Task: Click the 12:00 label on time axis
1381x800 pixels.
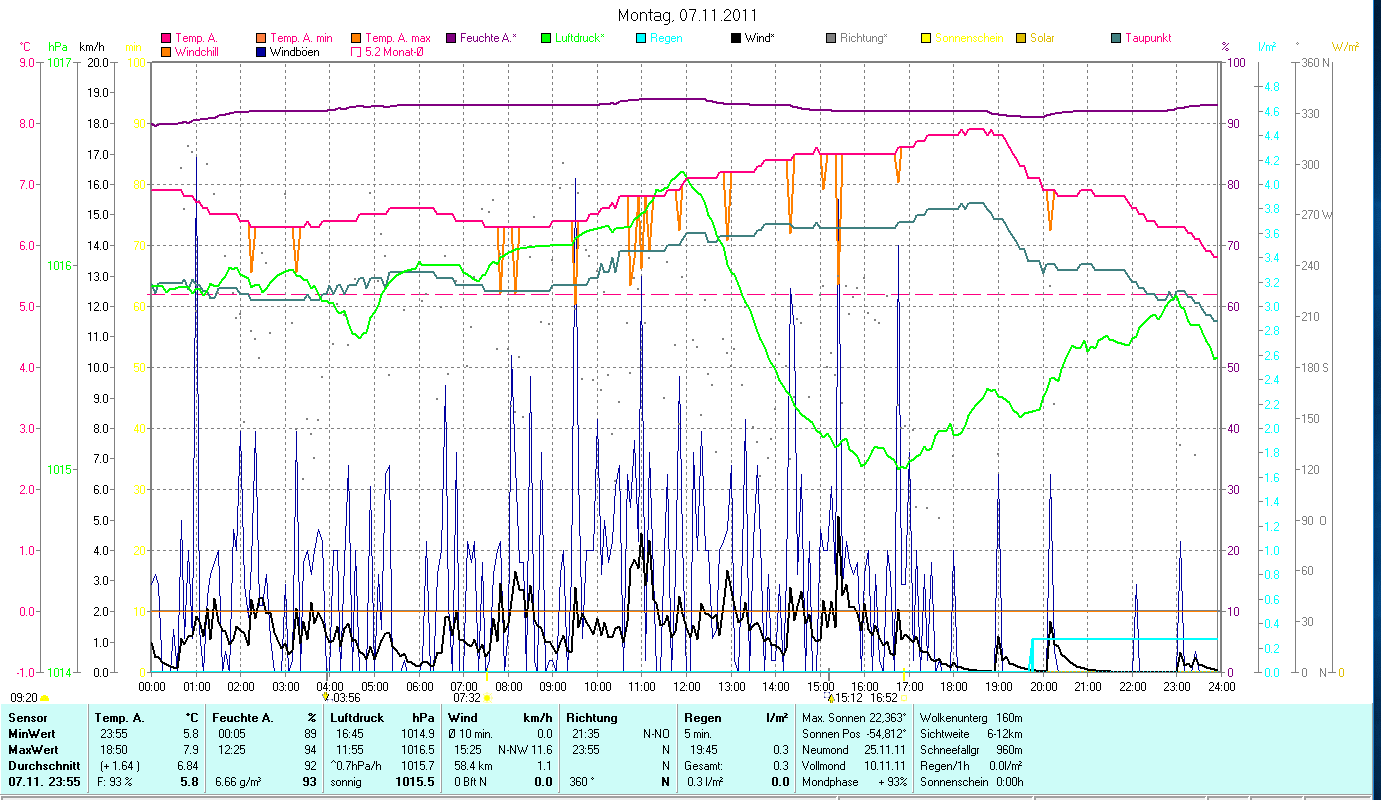Action: (x=687, y=687)
